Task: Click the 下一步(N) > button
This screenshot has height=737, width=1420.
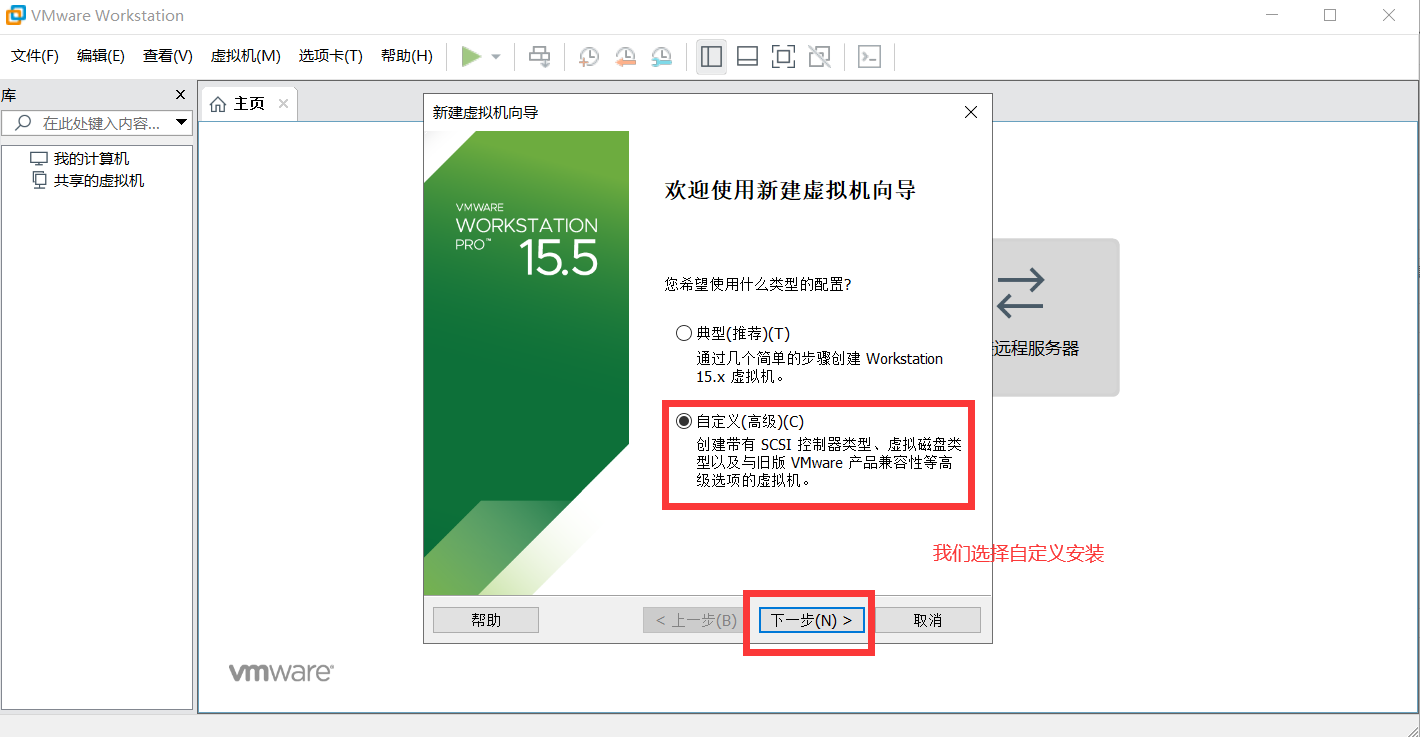Action: pyautogui.click(x=811, y=620)
